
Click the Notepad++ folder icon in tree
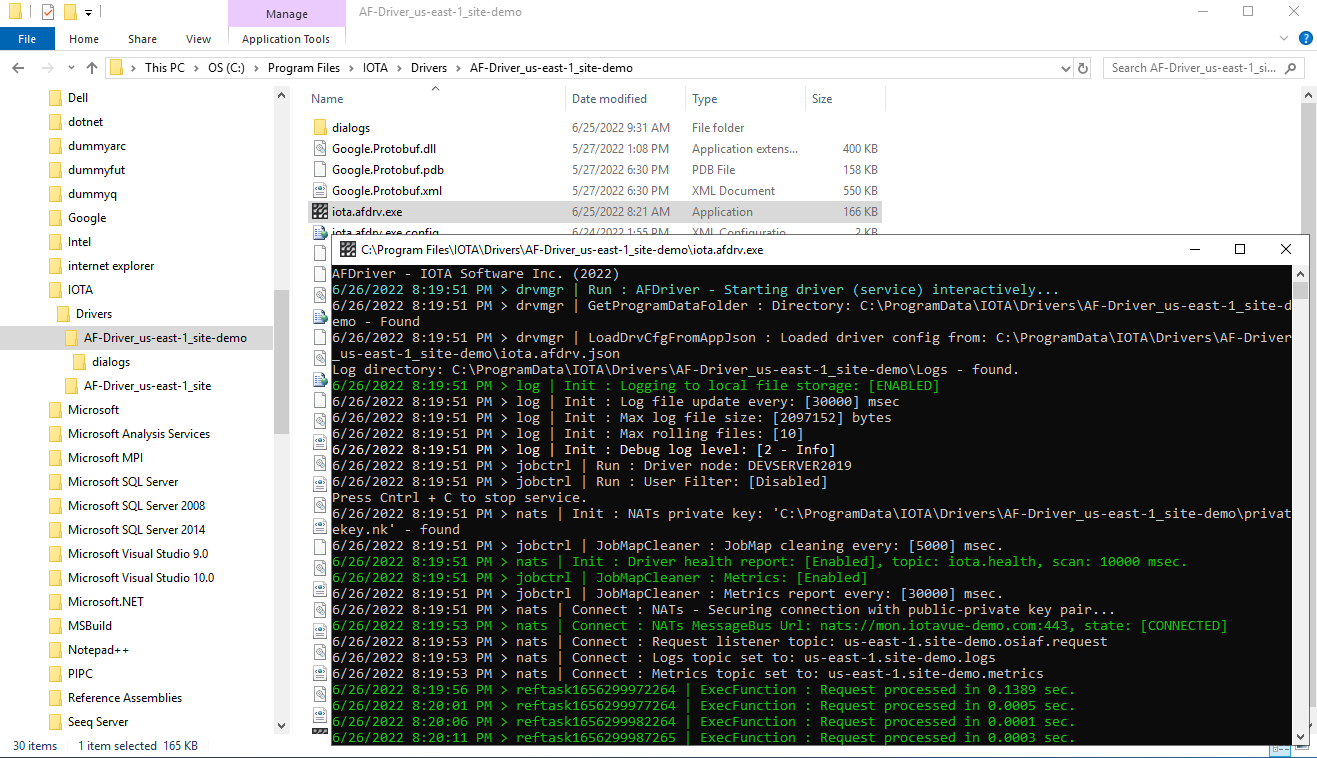pos(55,650)
